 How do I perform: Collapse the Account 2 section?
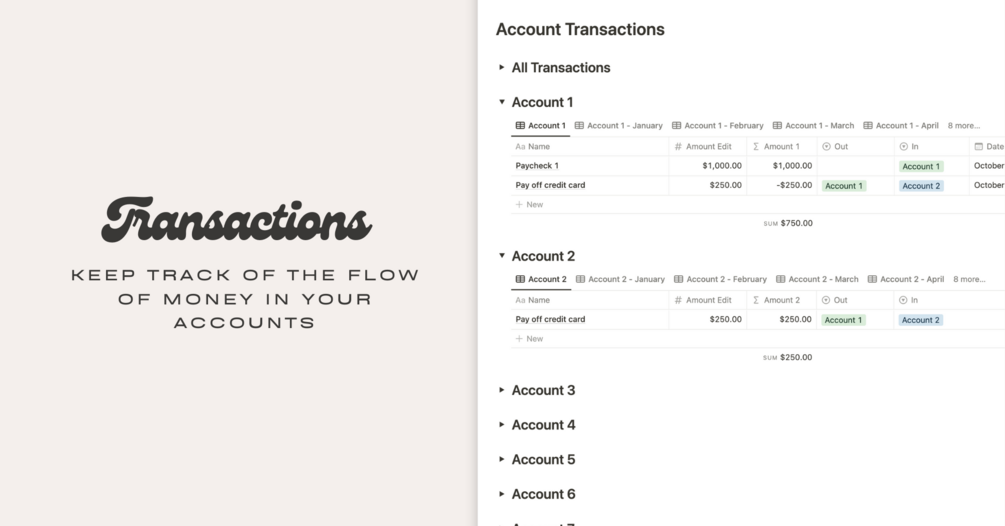pyautogui.click(x=502, y=256)
